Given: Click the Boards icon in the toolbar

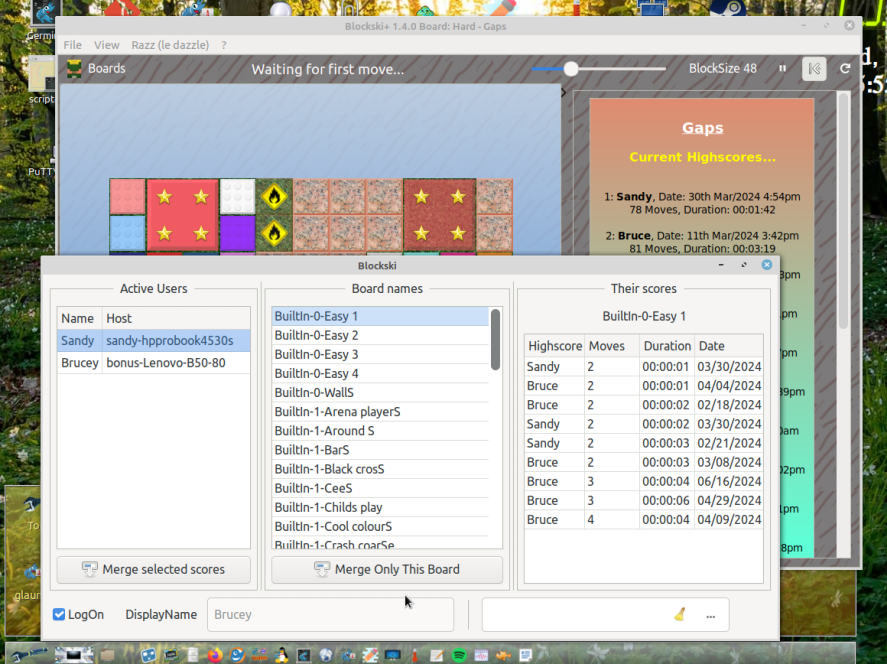Looking at the screenshot, I should coord(75,69).
